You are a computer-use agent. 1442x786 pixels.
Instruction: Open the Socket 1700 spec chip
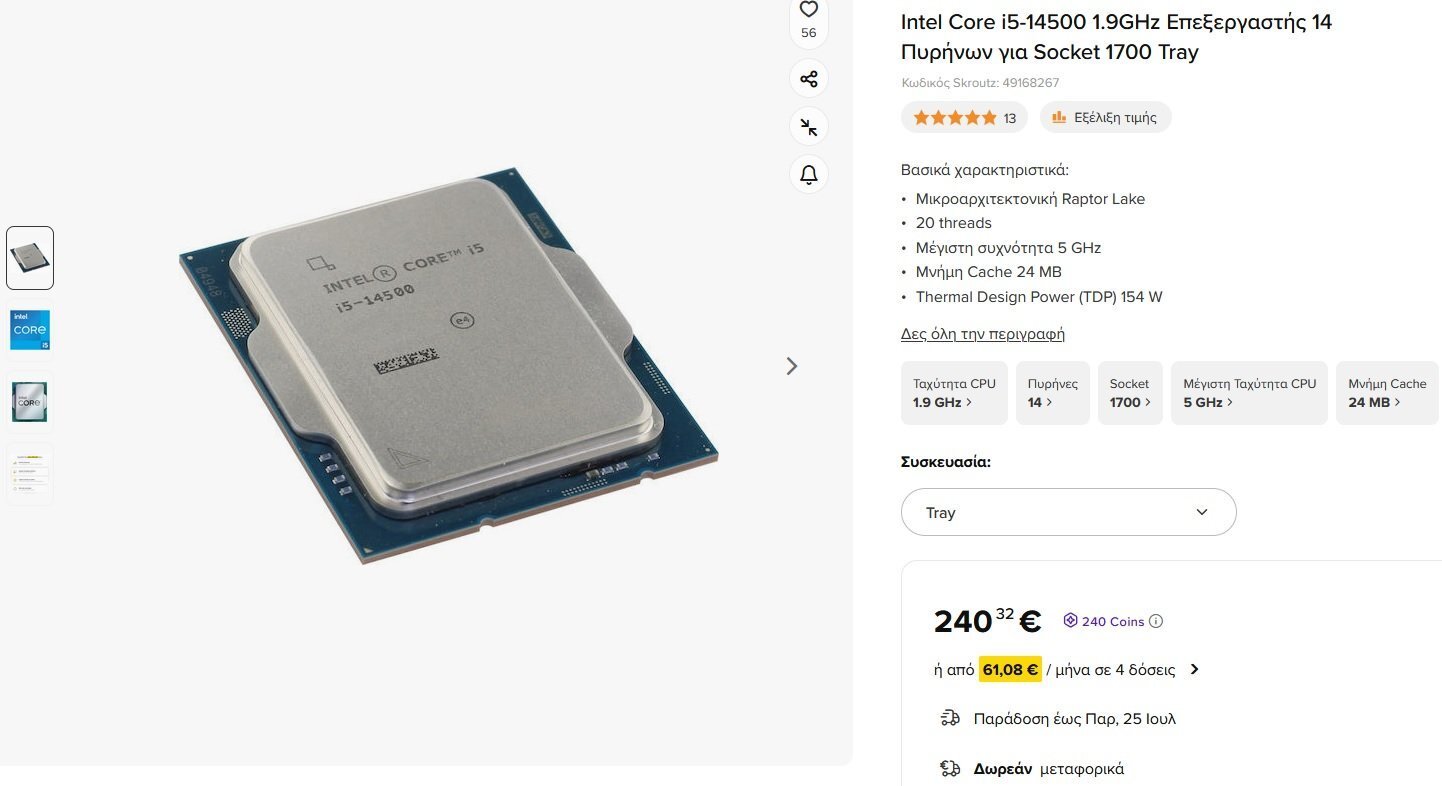(1130, 393)
